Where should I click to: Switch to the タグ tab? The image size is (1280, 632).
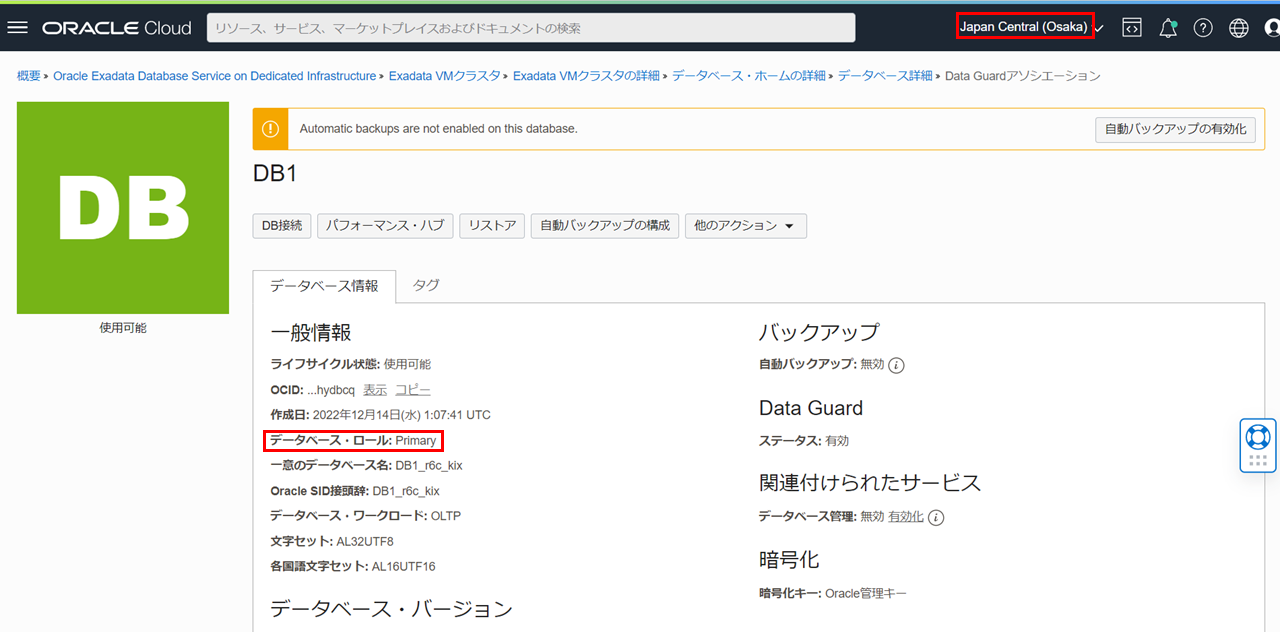426,285
